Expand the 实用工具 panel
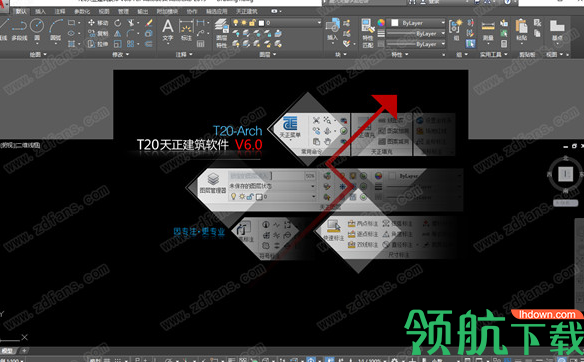584x362 pixels. click(493, 54)
